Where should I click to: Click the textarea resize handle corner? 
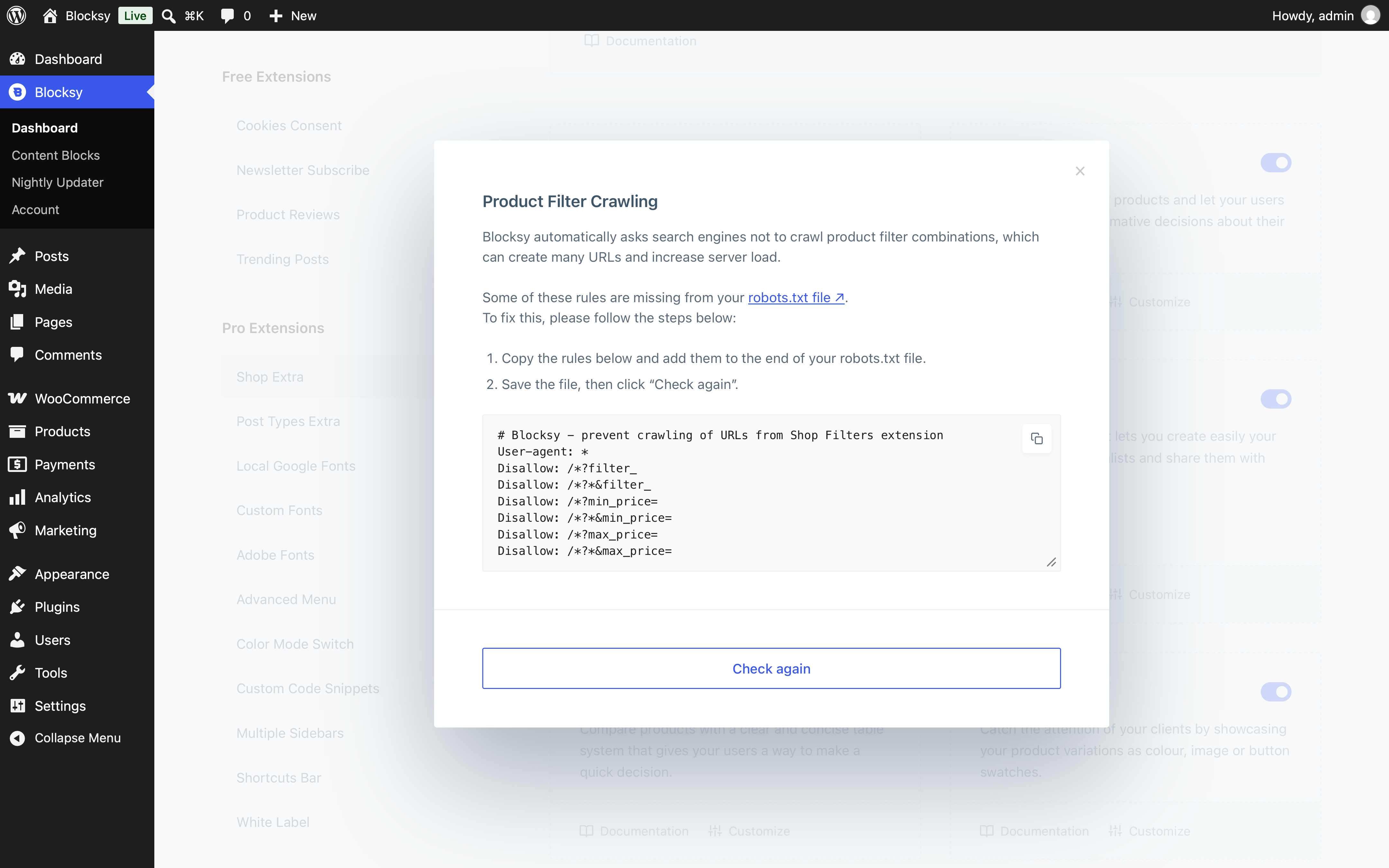tap(1051, 562)
